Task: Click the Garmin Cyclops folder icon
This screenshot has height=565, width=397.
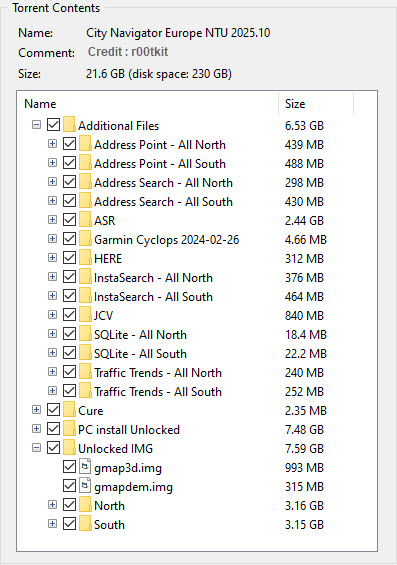Action: point(85,239)
